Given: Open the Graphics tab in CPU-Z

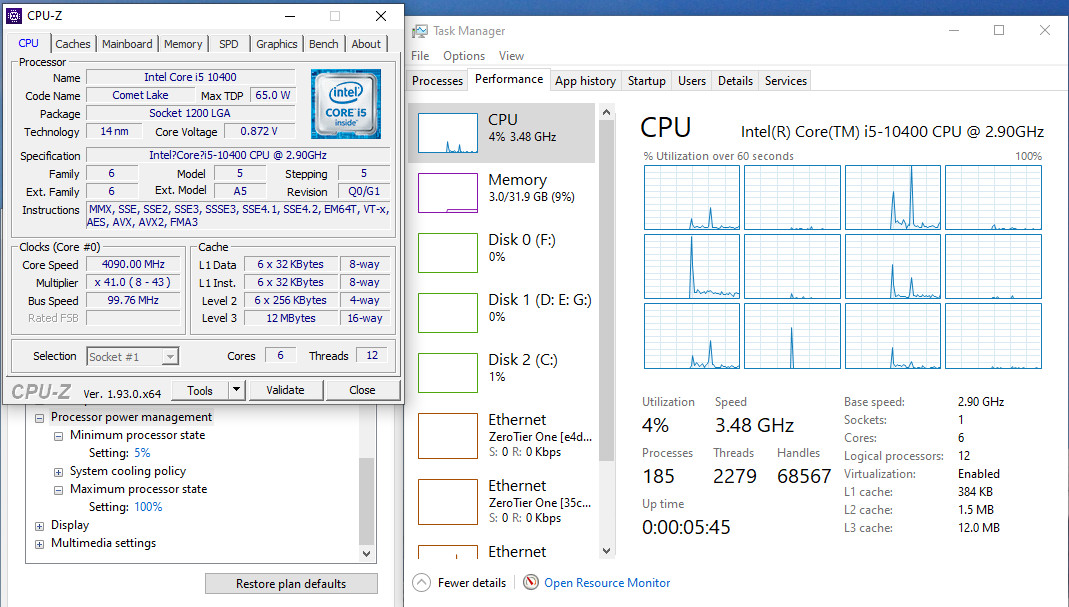Looking at the screenshot, I should pyautogui.click(x=277, y=44).
